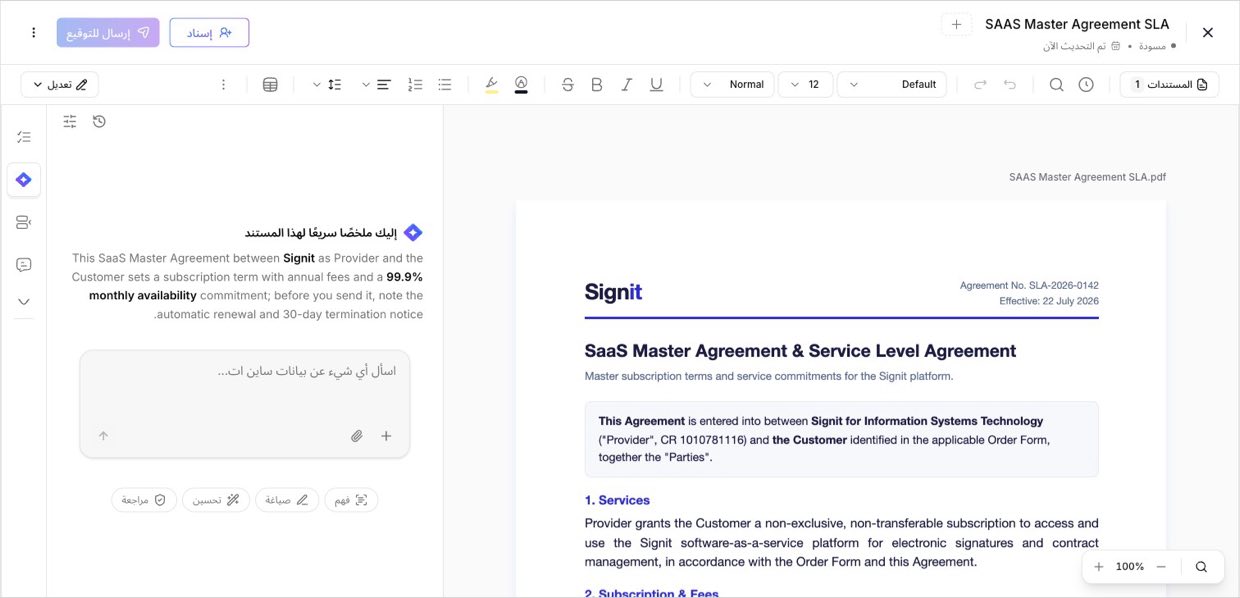Image resolution: width=1240 pixels, height=598 pixels.
Task: Click the magnifier next to zoom controls
Action: [1201, 567]
